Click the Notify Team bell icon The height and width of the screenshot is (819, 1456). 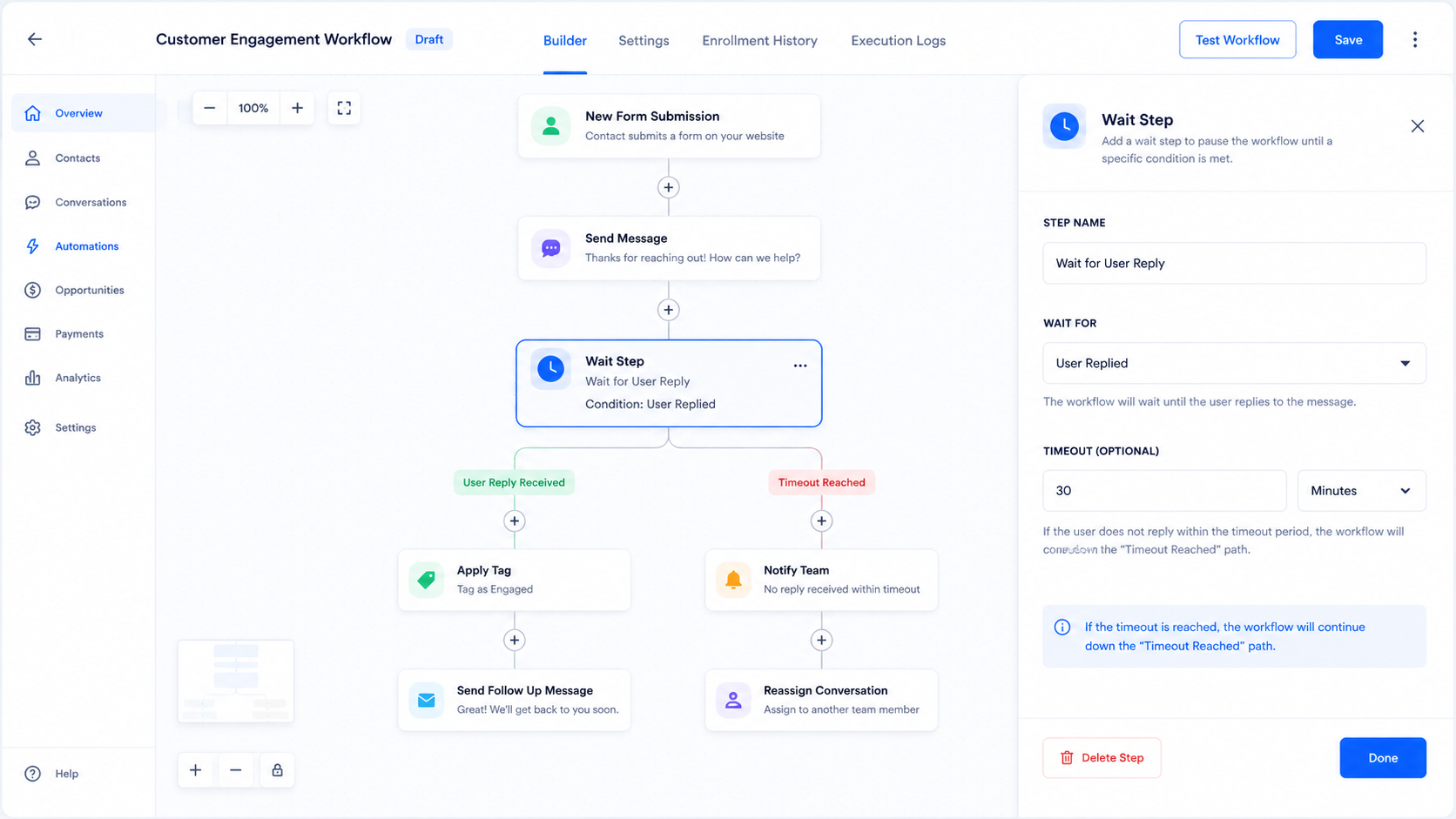tap(733, 580)
